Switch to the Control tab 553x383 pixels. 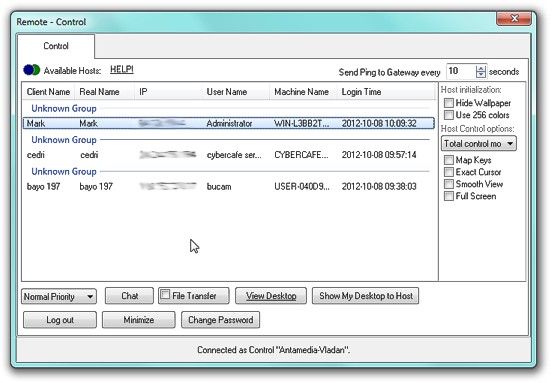point(56,46)
